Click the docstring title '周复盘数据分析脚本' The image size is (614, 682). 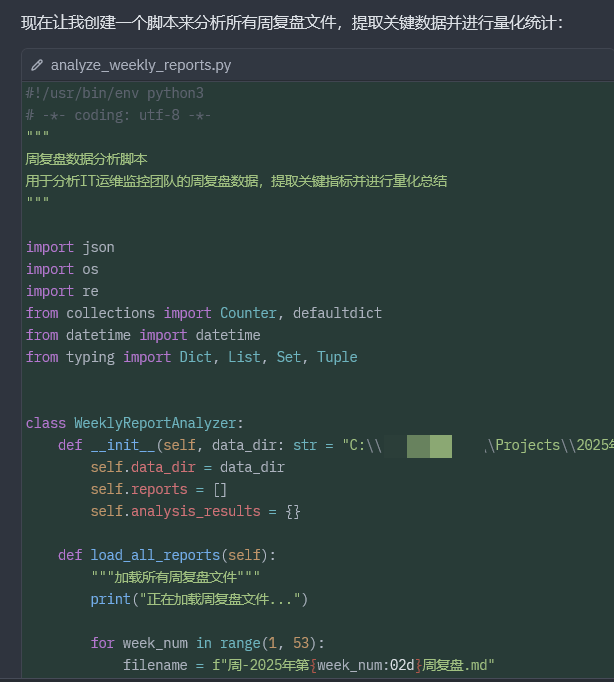86,159
